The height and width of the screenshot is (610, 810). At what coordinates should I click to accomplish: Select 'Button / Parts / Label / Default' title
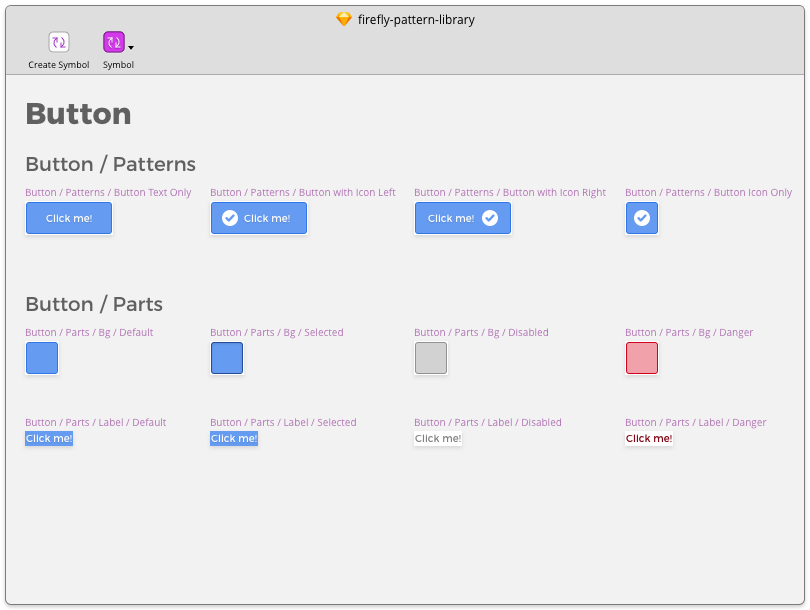pos(96,422)
